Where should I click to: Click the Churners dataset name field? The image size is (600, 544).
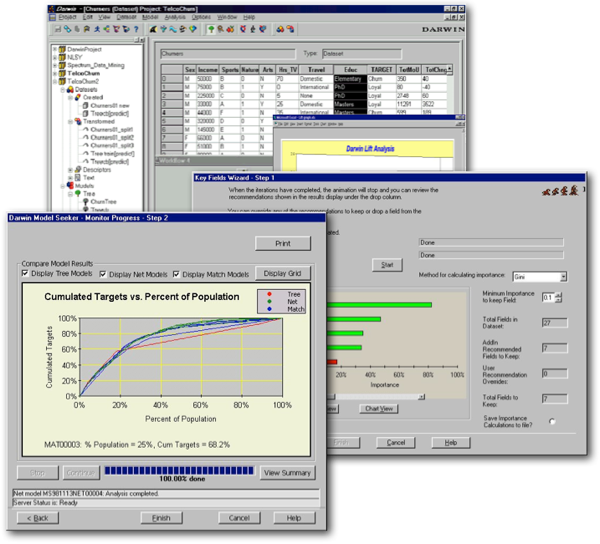pos(228,54)
